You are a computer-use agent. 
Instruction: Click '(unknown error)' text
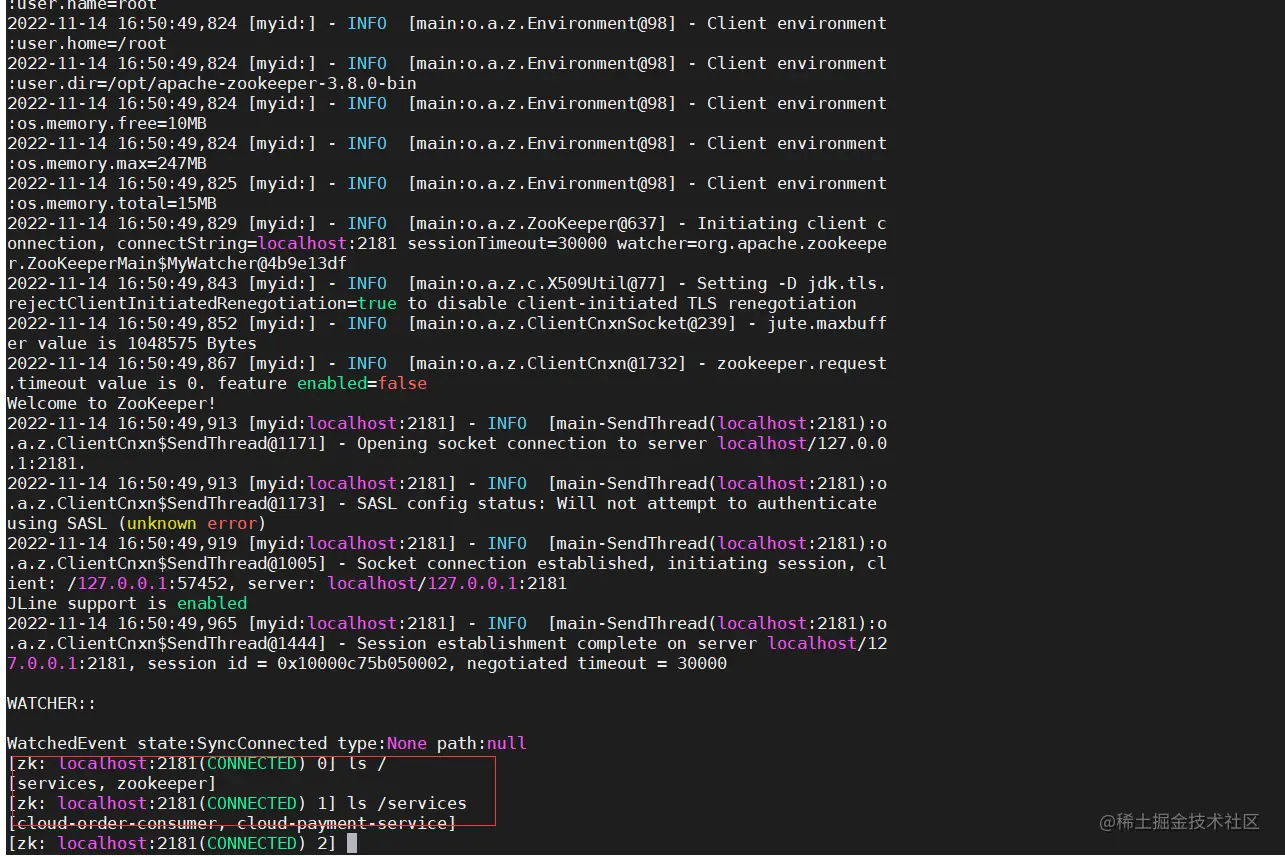pyautogui.click(x=192, y=523)
